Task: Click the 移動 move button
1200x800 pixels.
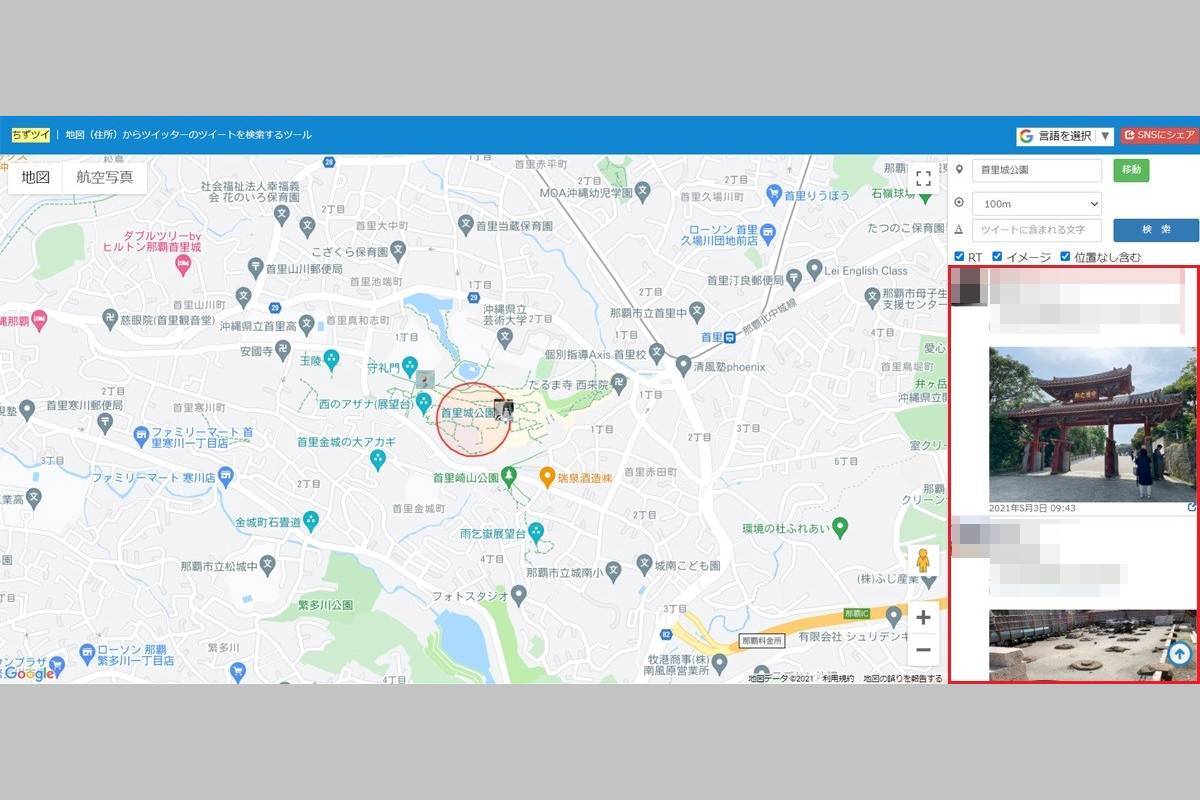Action: point(1131,170)
